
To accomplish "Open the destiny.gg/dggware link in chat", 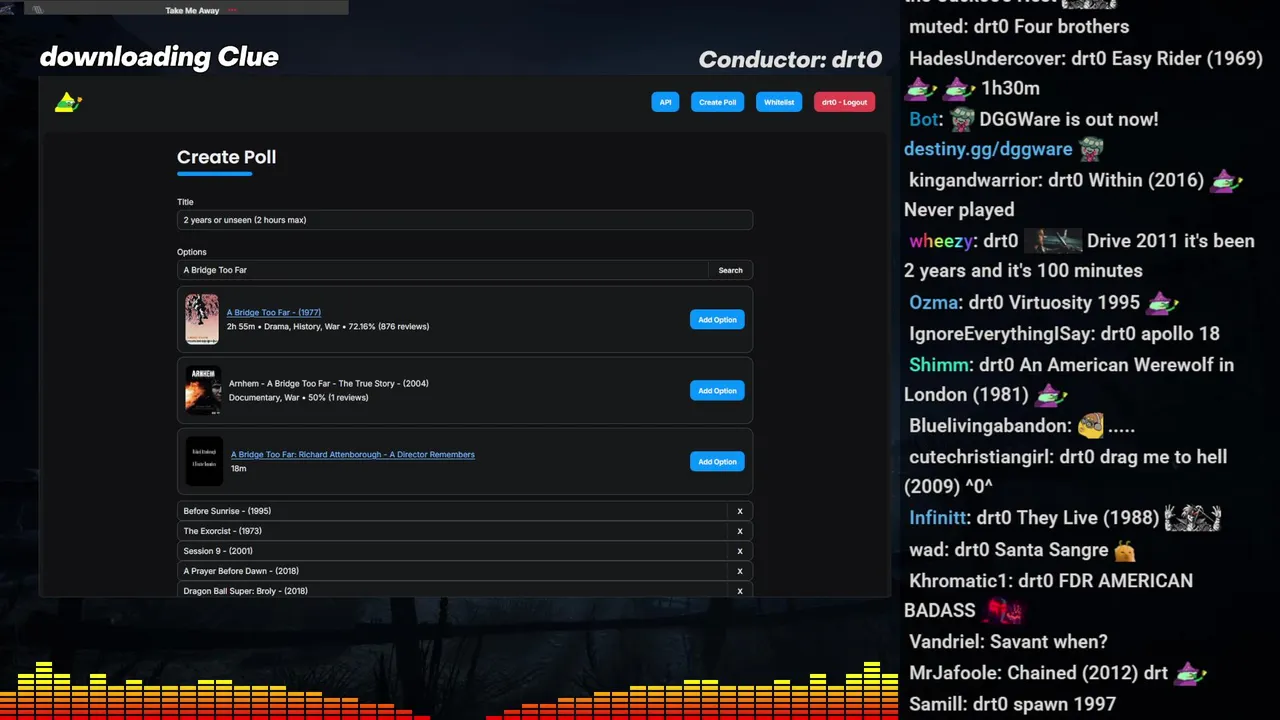I will coord(988,149).
